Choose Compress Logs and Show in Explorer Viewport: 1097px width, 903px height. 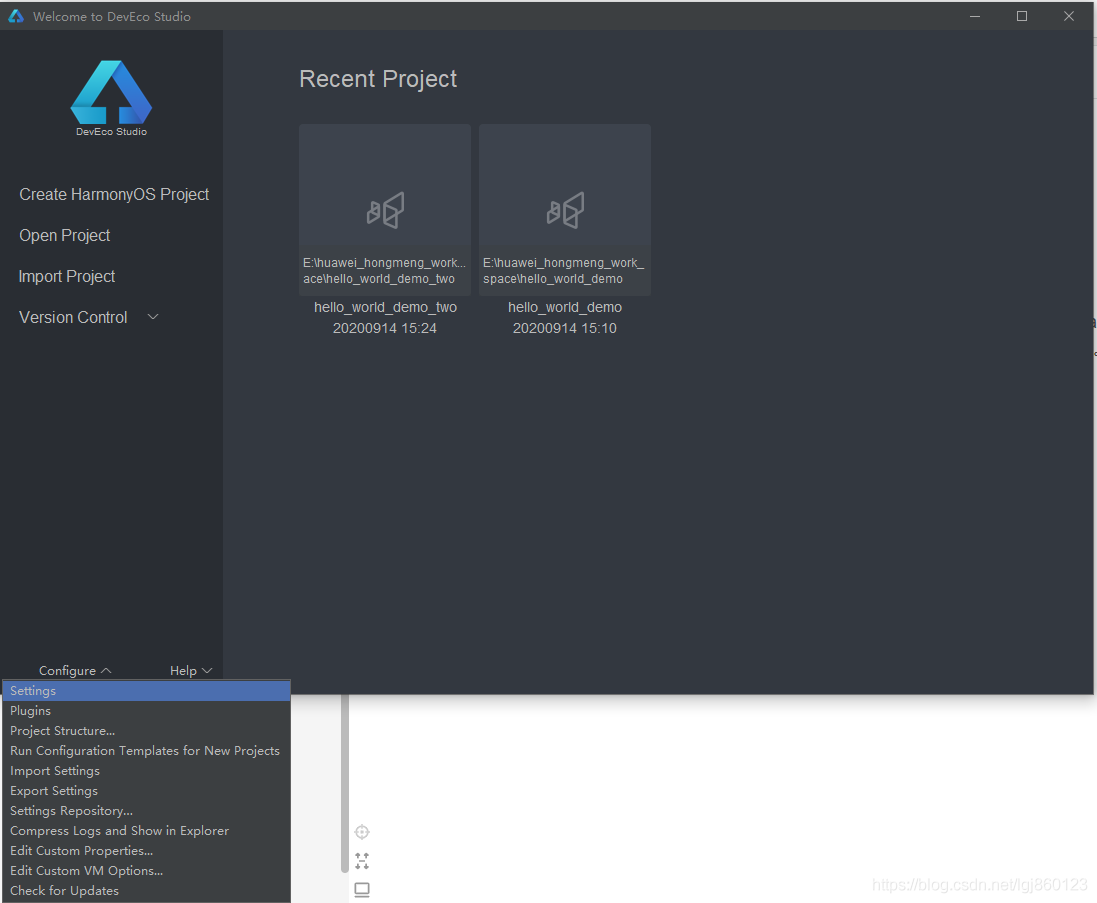pos(146,831)
